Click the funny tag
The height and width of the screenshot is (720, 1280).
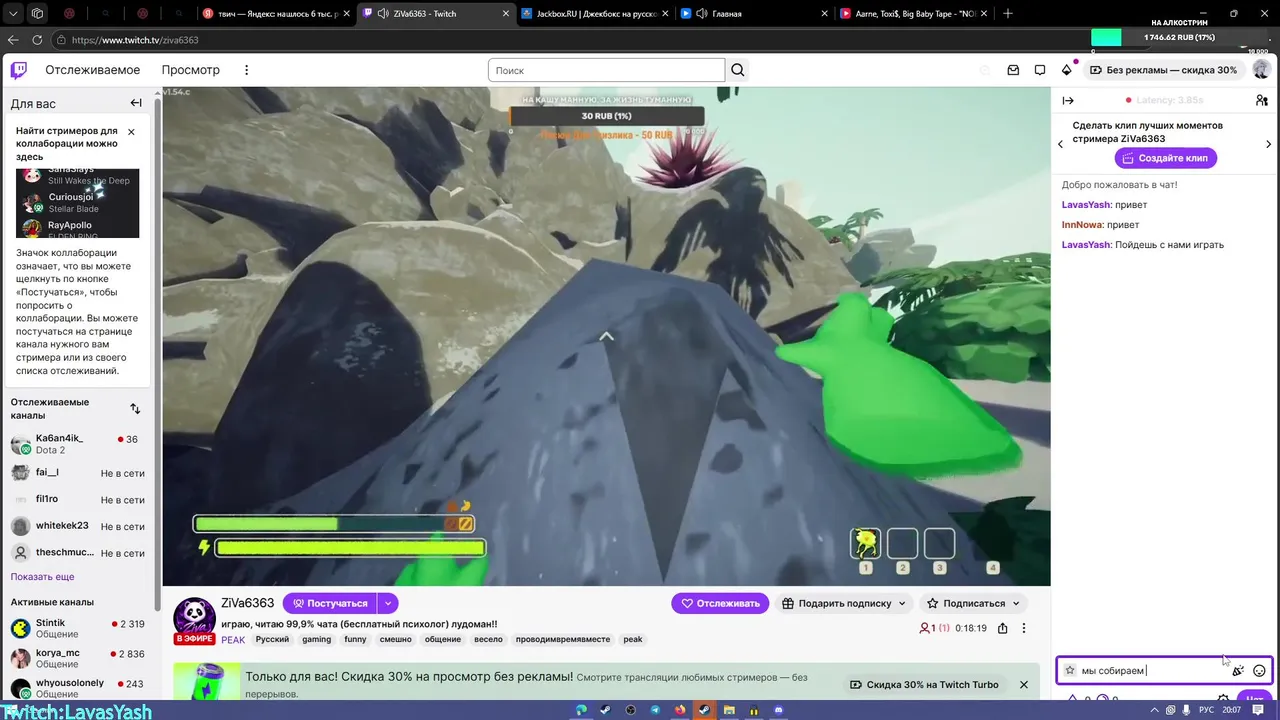(355, 639)
